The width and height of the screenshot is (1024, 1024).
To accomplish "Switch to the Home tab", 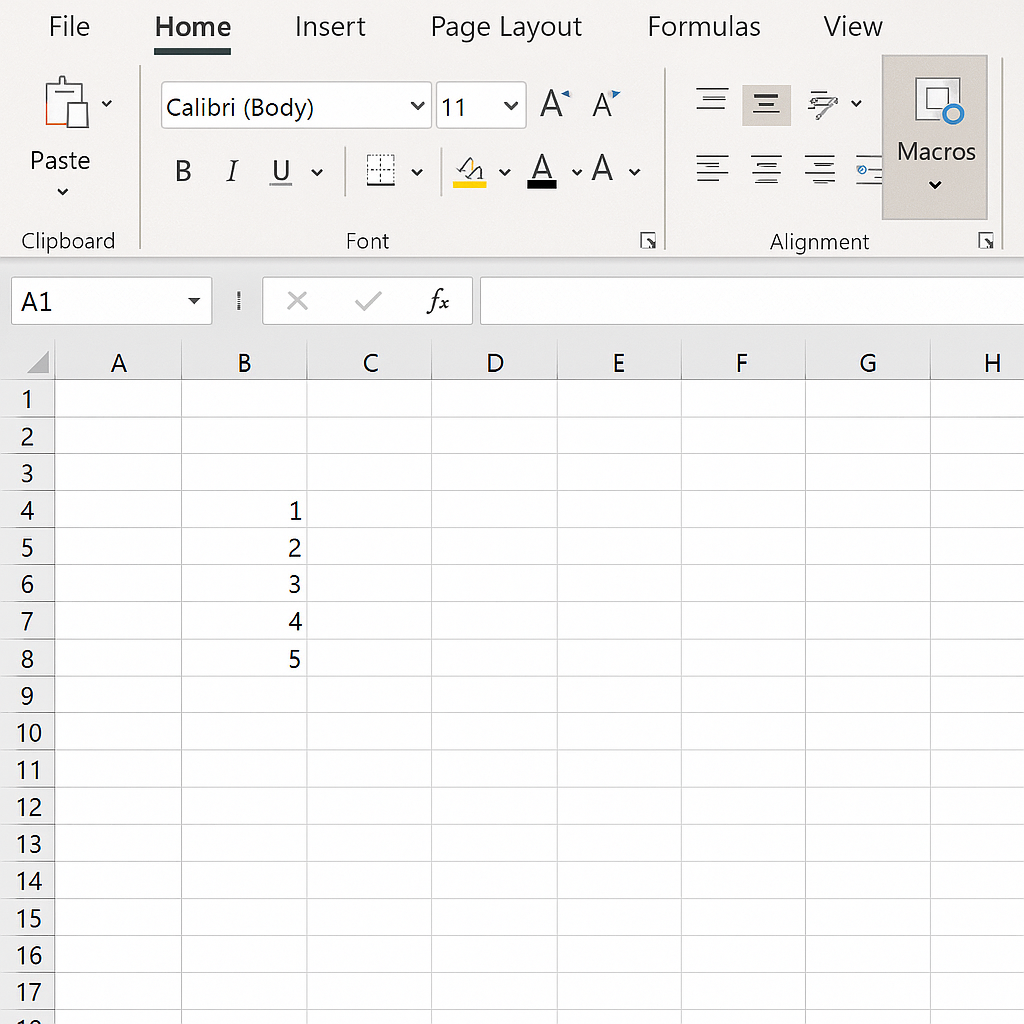I will 193,27.
